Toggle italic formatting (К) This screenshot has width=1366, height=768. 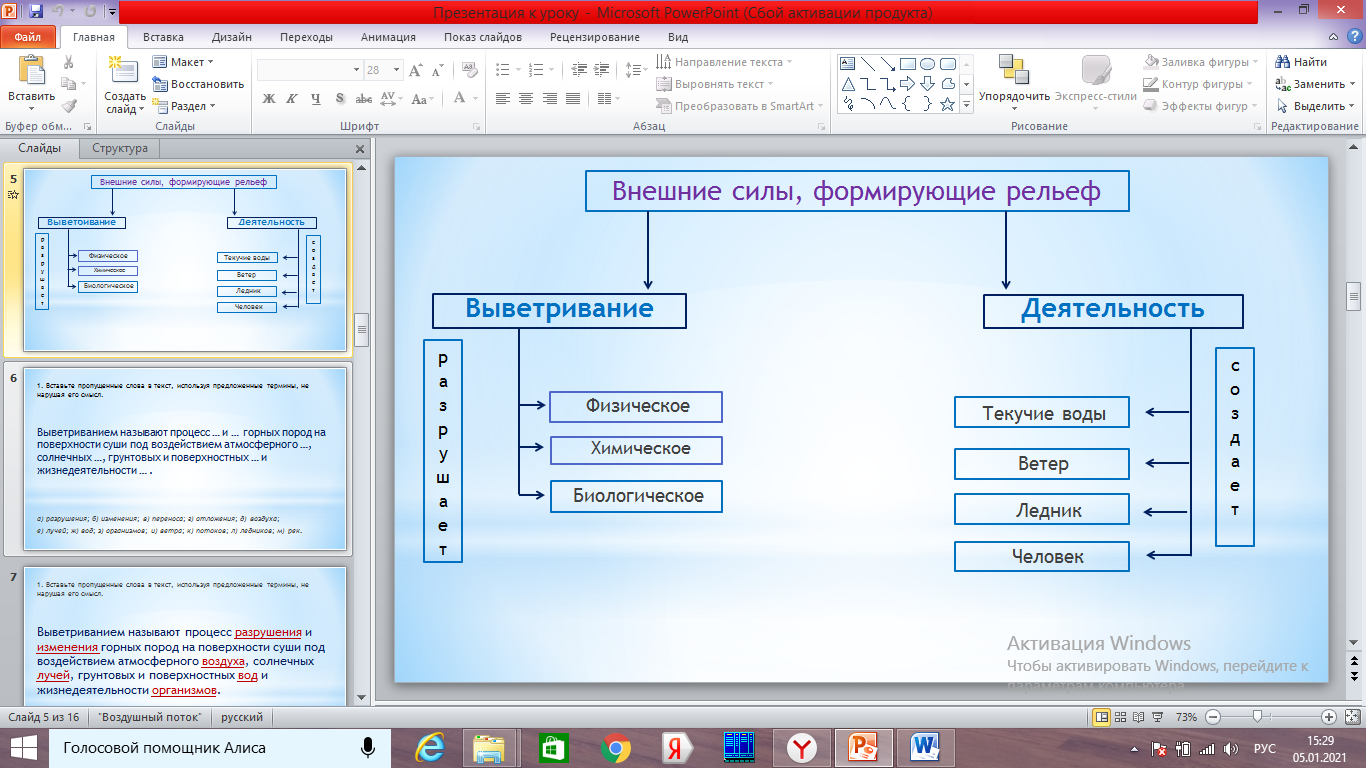pos(292,98)
